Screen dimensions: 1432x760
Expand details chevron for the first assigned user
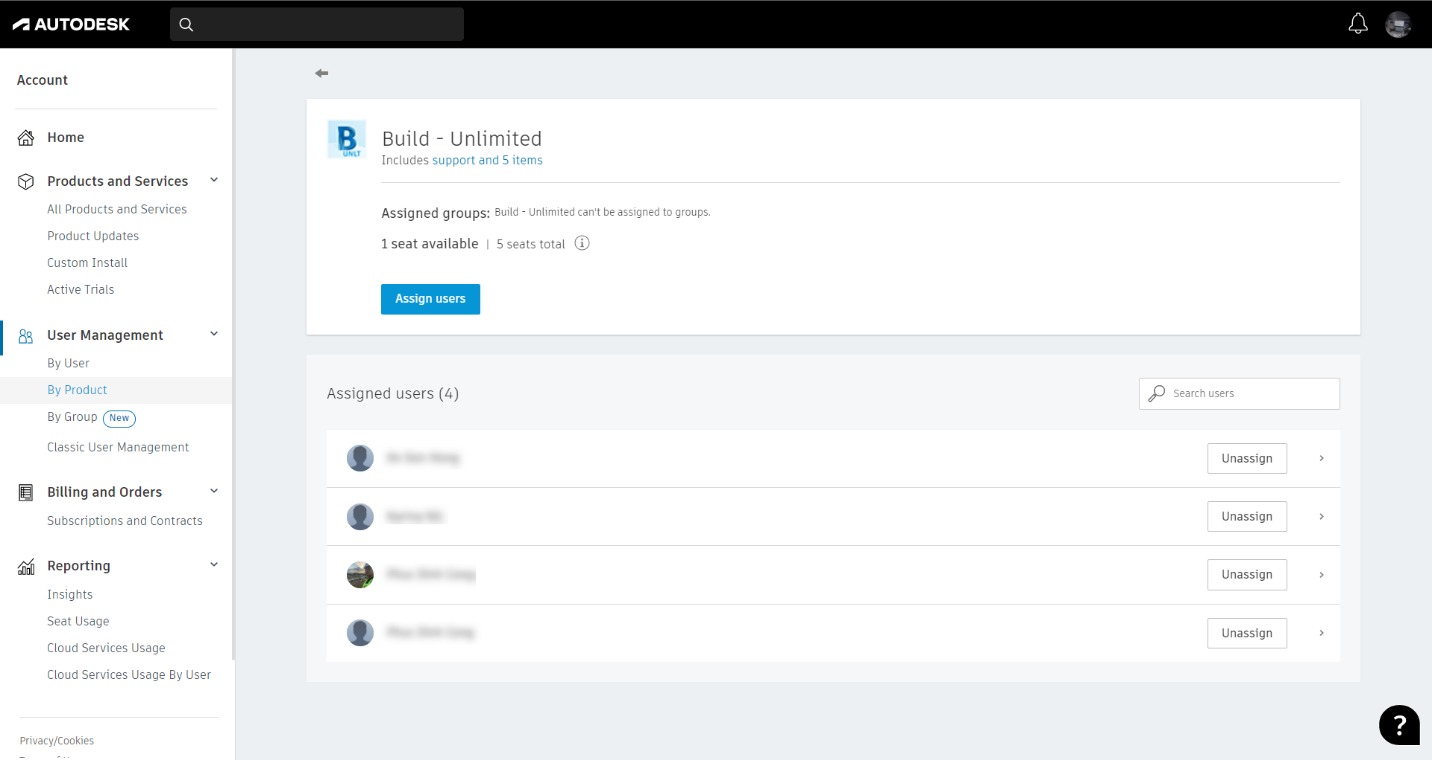pos(1321,458)
